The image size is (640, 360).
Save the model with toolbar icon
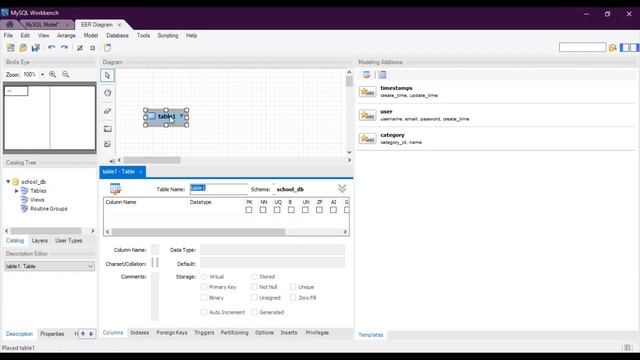pos(36,48)
